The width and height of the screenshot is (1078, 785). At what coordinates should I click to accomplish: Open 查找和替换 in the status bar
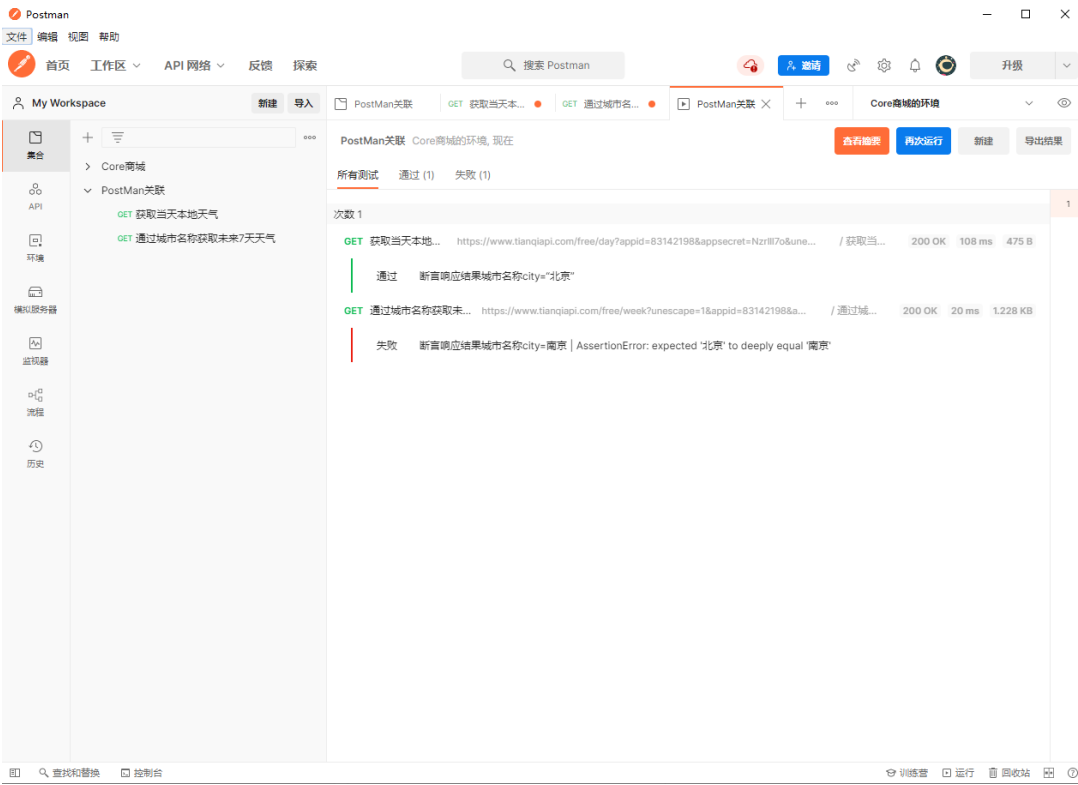[69, 773]
